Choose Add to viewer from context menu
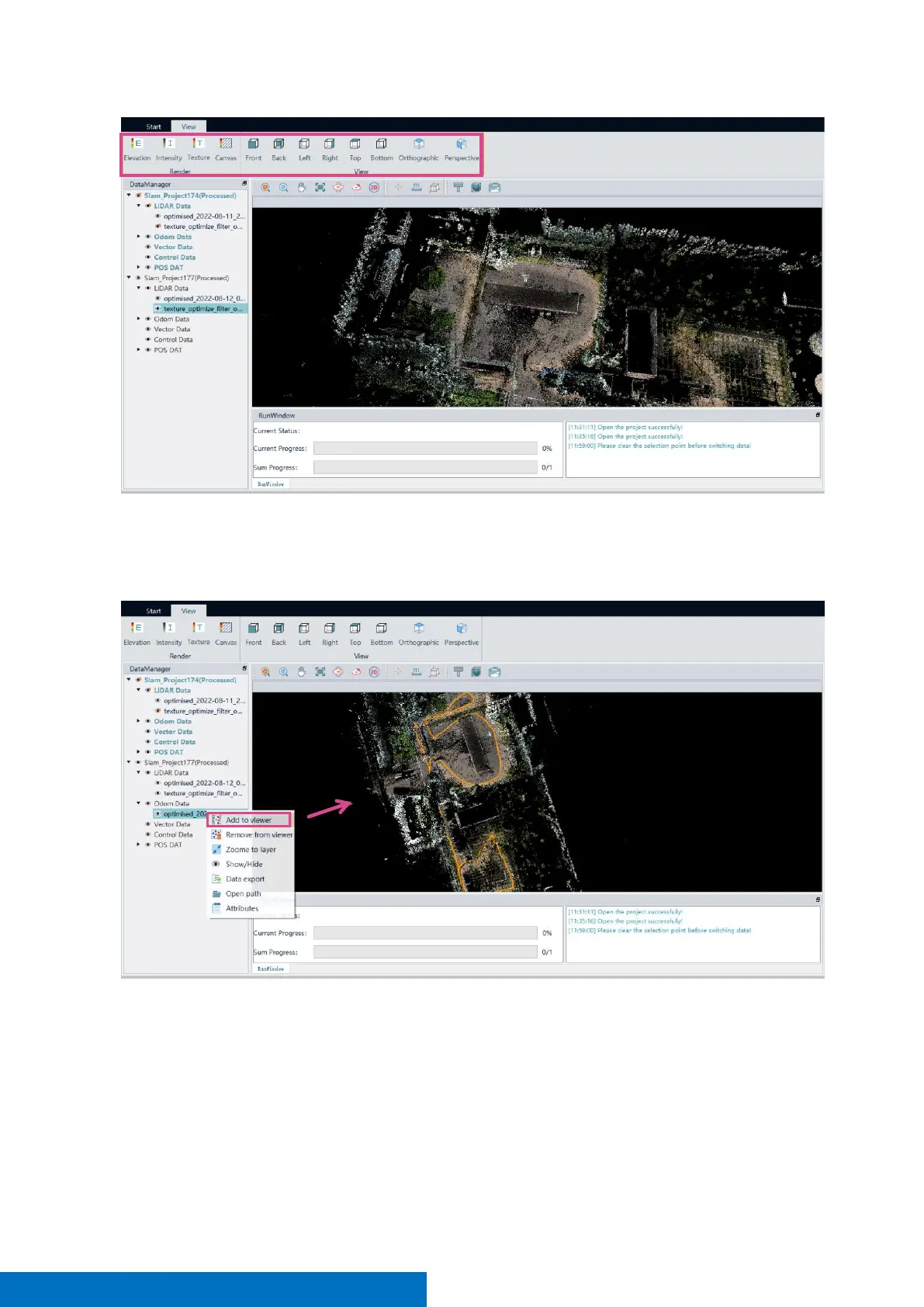Image resolution: width=924 pixels, height=1307 pixels. [x=248, y=820]
